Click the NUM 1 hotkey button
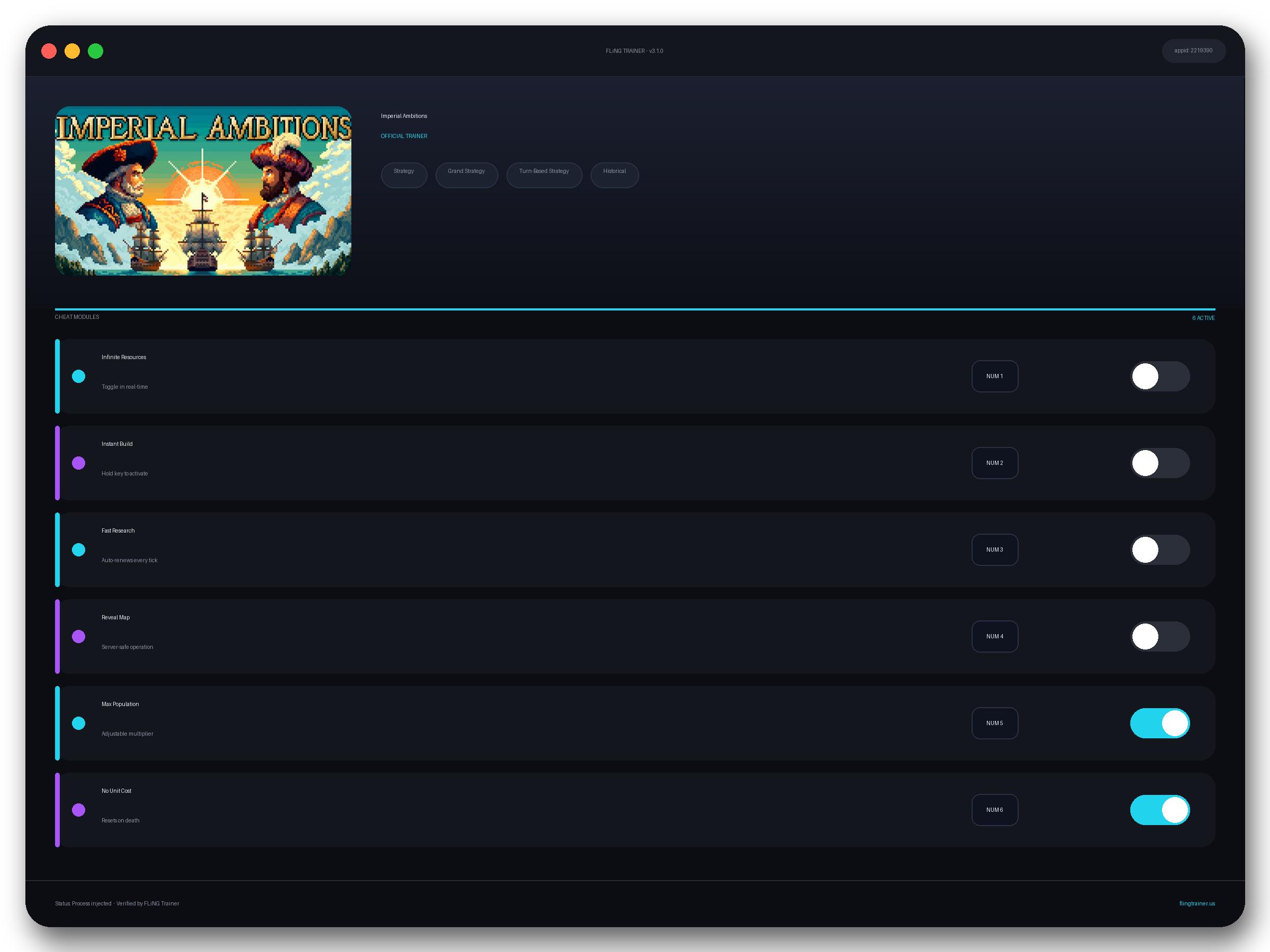The width and height of the screenshot is (1270, 952). pos(994,377)
